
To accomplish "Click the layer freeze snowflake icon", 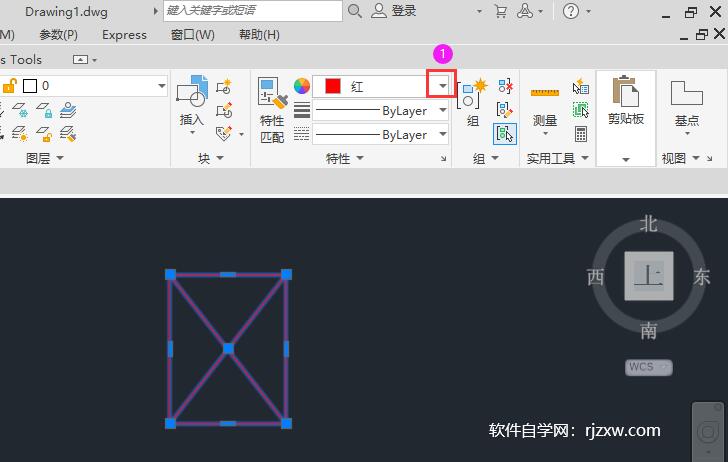I will point(20,111).
